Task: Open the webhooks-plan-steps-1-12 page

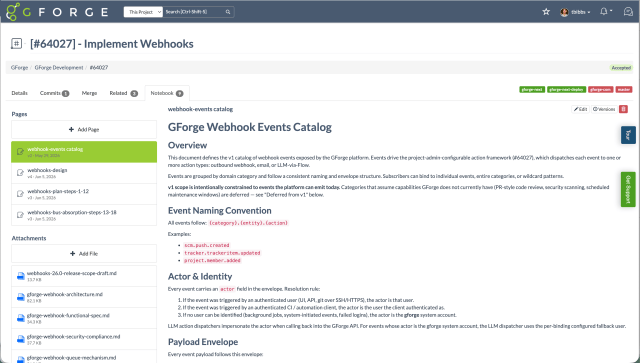Action: coord(84,194)
